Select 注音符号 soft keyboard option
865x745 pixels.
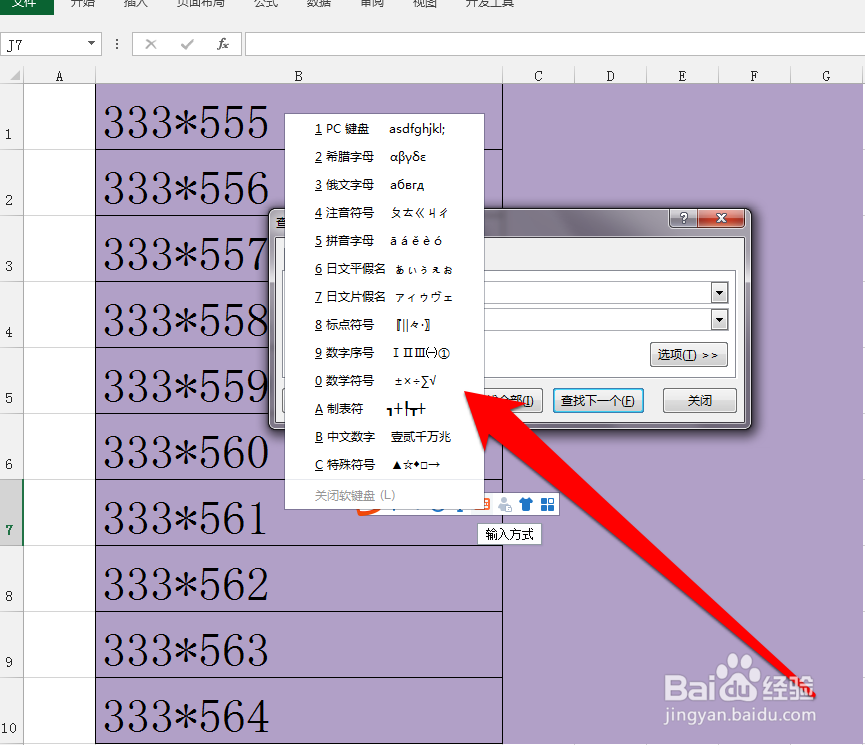[x=384, y=213]
